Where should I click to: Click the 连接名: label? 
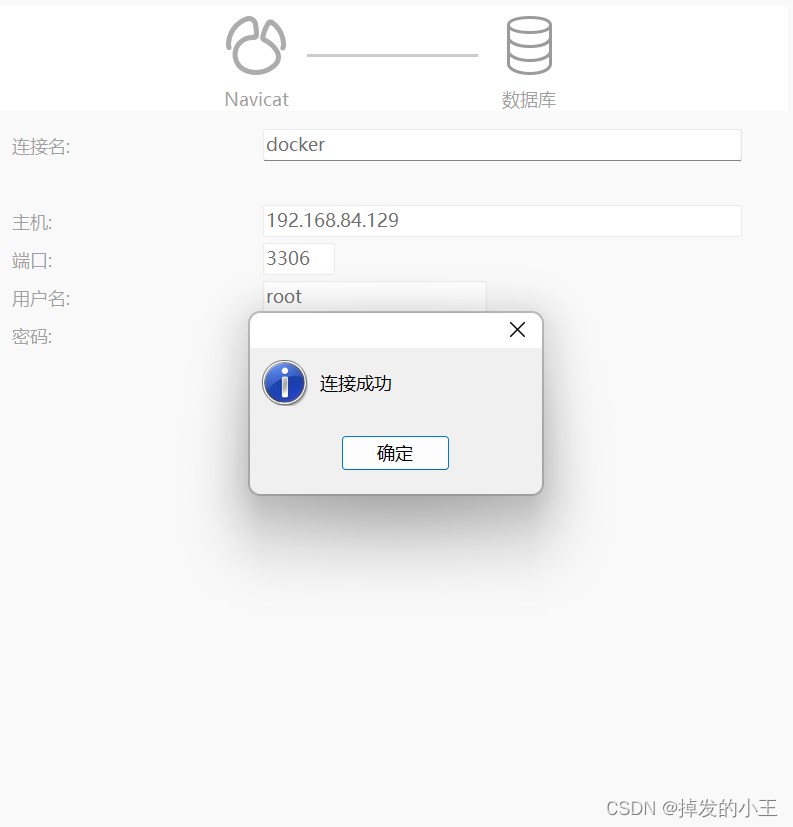coord(41,147)
